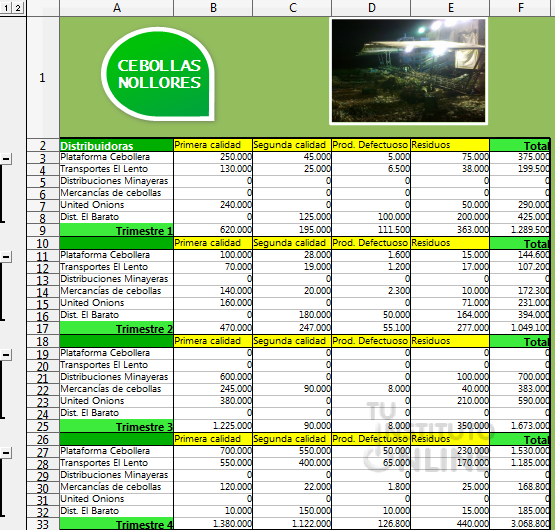Select the night harvest photo
The width and height of the screenshot is (555, 530).
pyautogui.click(x=408, y=71)
